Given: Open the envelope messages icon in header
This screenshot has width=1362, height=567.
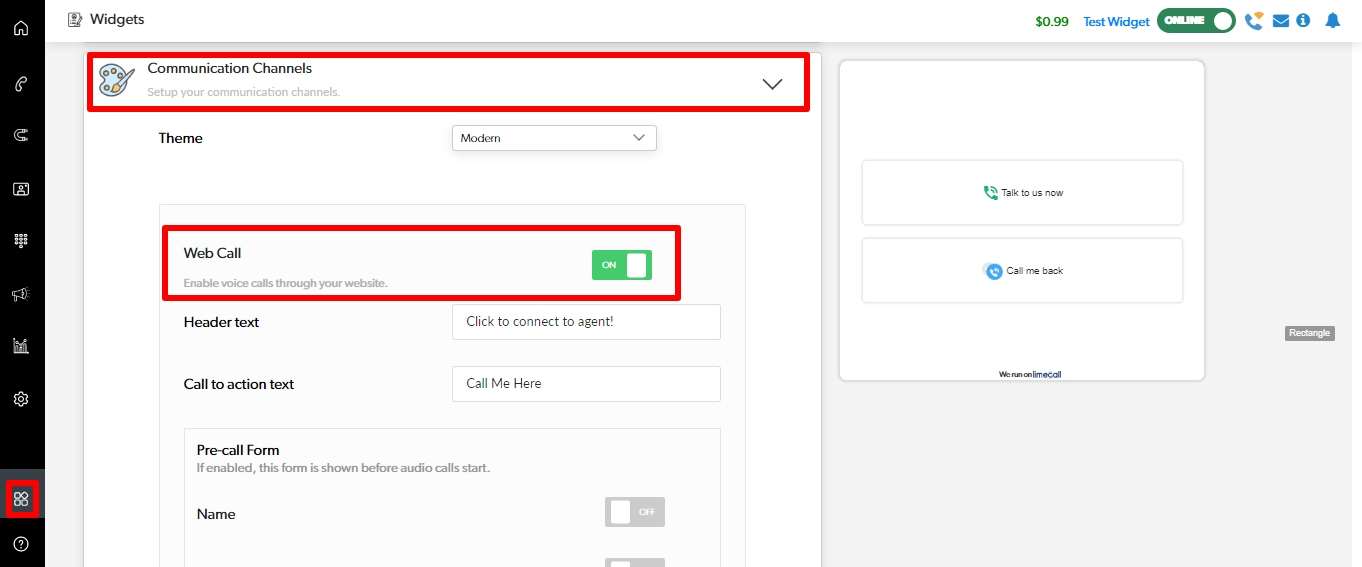Looking at the screenshot, I should 1280,21.
